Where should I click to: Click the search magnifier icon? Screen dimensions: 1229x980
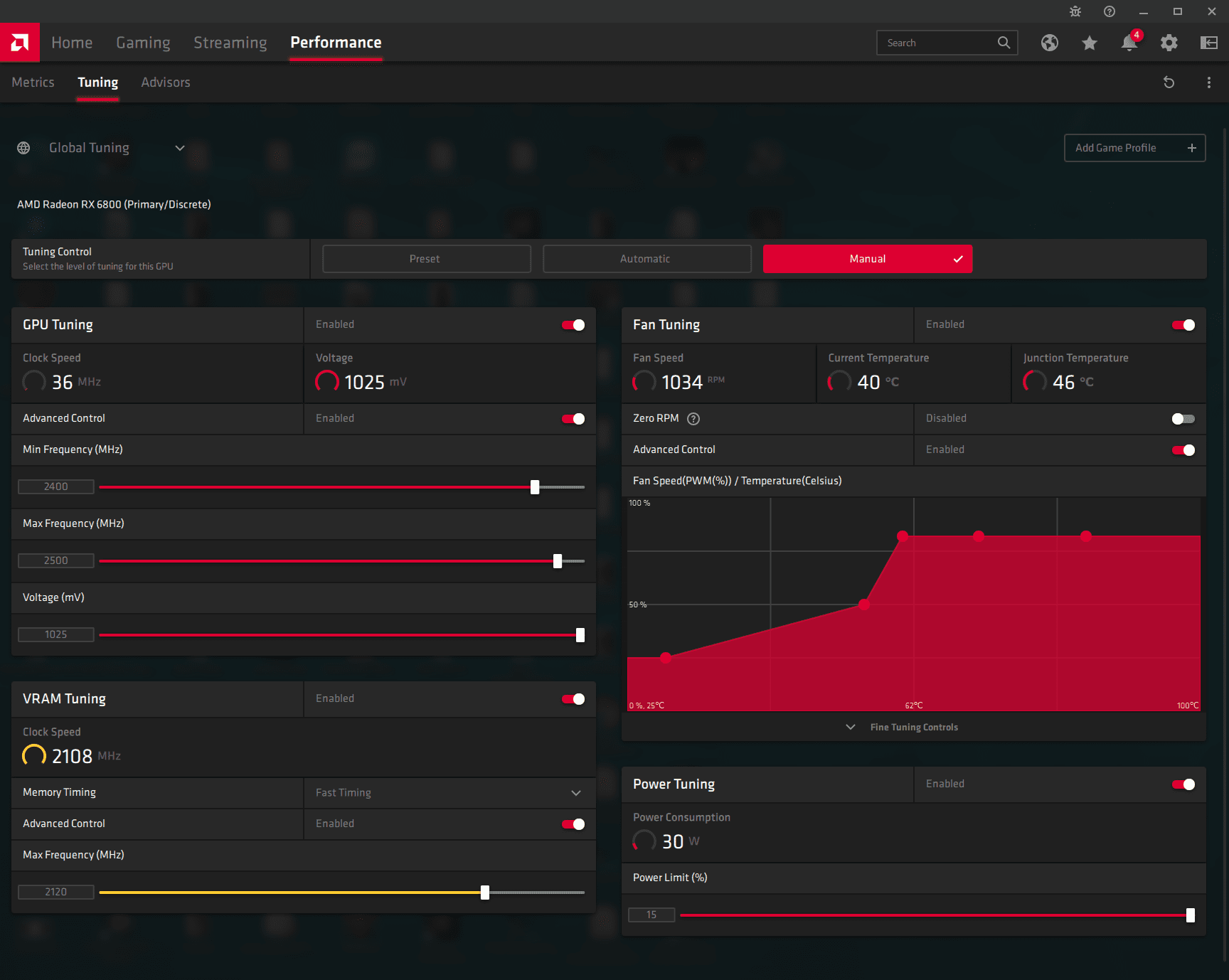(x=1004, y=43)
